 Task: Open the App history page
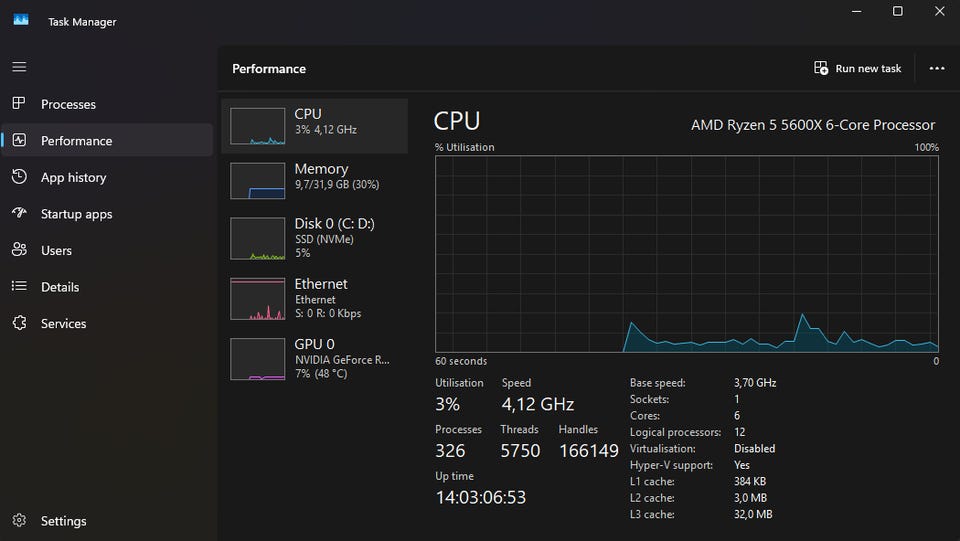(x=73, y=177)
